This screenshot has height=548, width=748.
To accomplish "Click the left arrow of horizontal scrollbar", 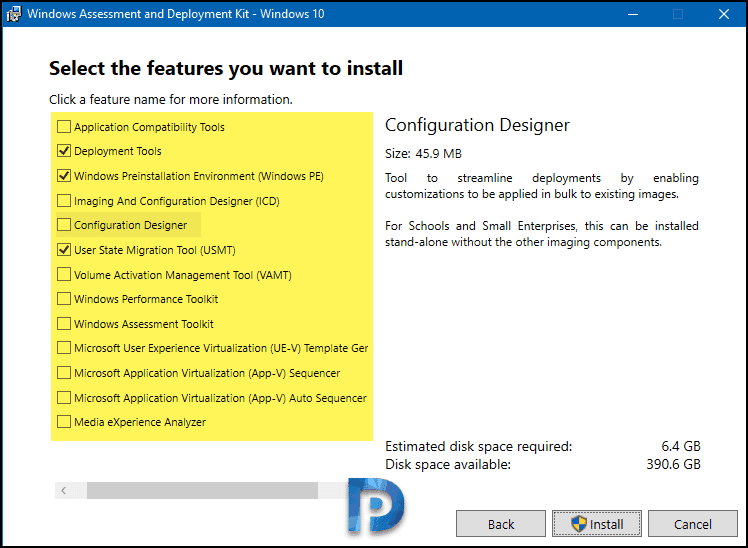I will pos(64,490).
